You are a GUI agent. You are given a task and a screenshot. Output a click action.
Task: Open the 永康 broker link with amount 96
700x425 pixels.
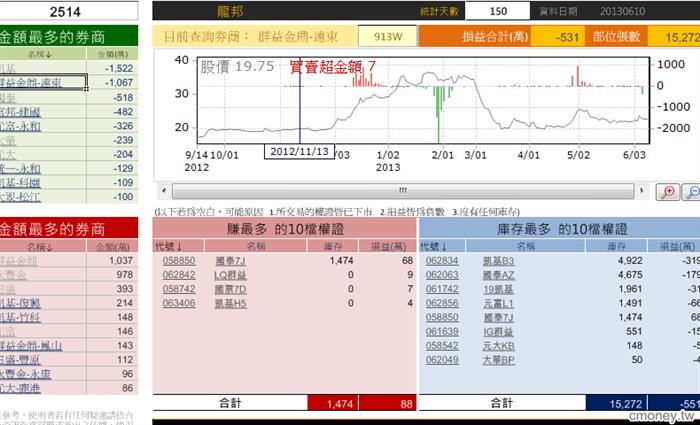25,374
